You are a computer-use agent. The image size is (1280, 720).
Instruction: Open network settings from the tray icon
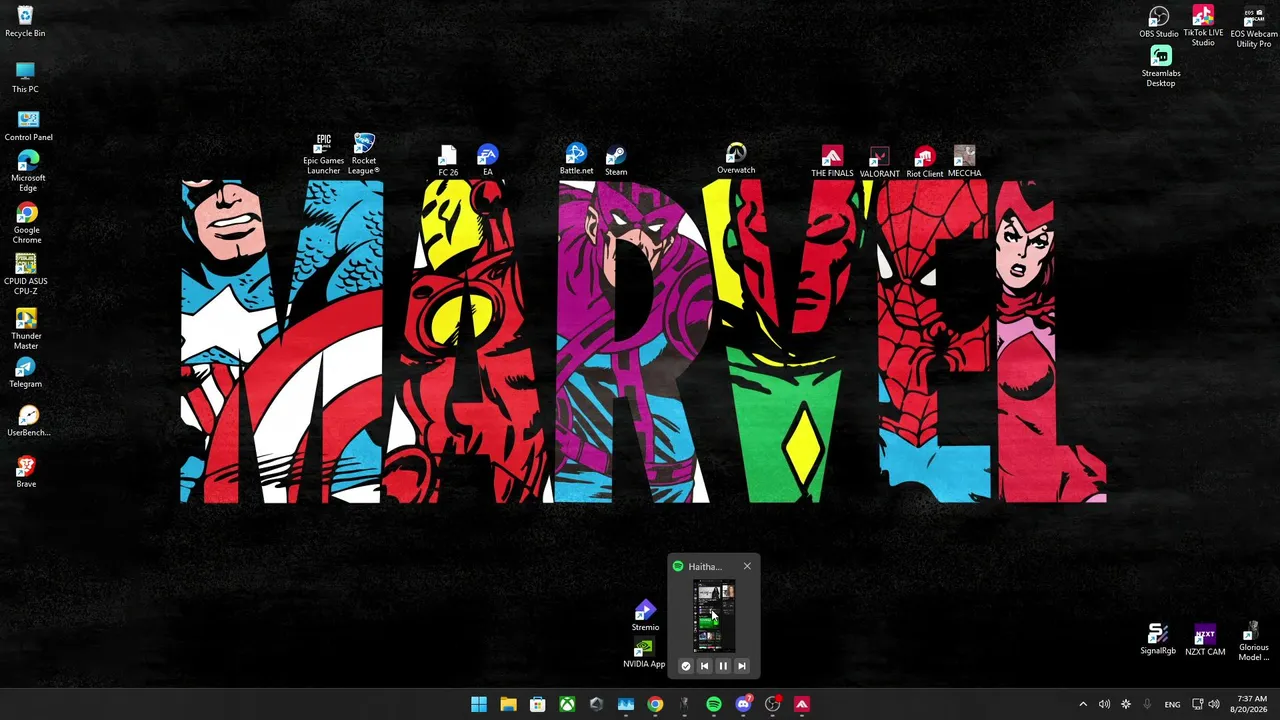1198,704
